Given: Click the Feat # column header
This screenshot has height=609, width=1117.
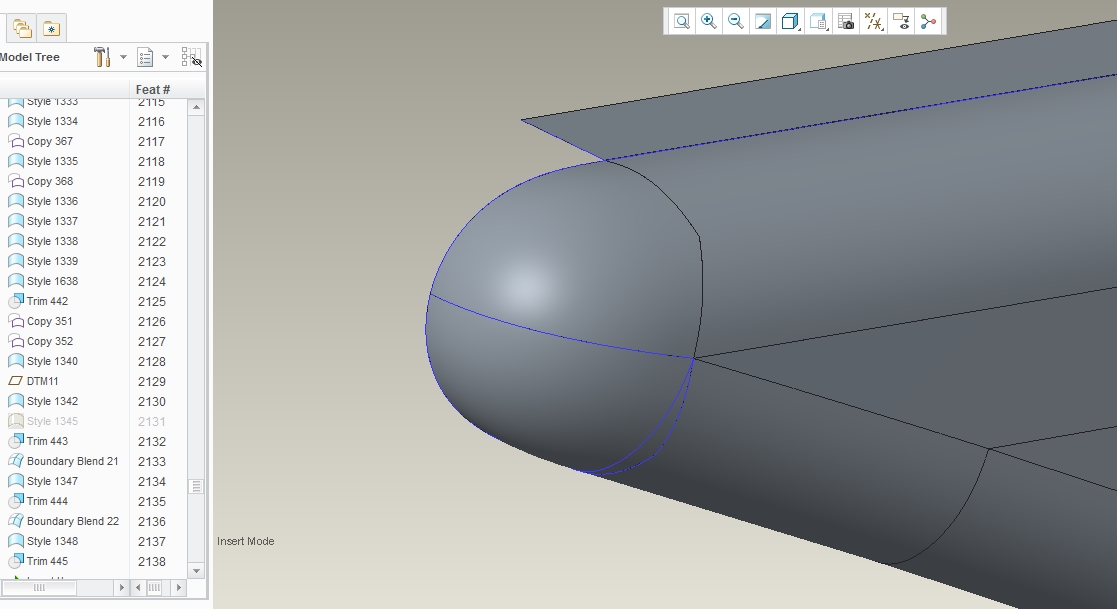Looking at the screenshot, I should click(152, 90).
